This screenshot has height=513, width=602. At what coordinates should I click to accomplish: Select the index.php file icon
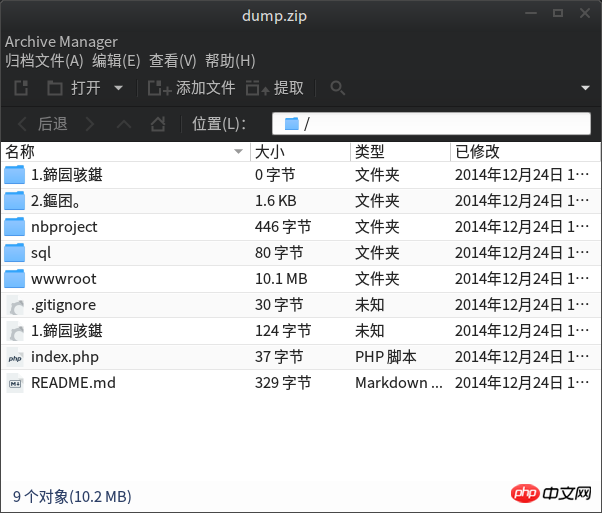15,357
